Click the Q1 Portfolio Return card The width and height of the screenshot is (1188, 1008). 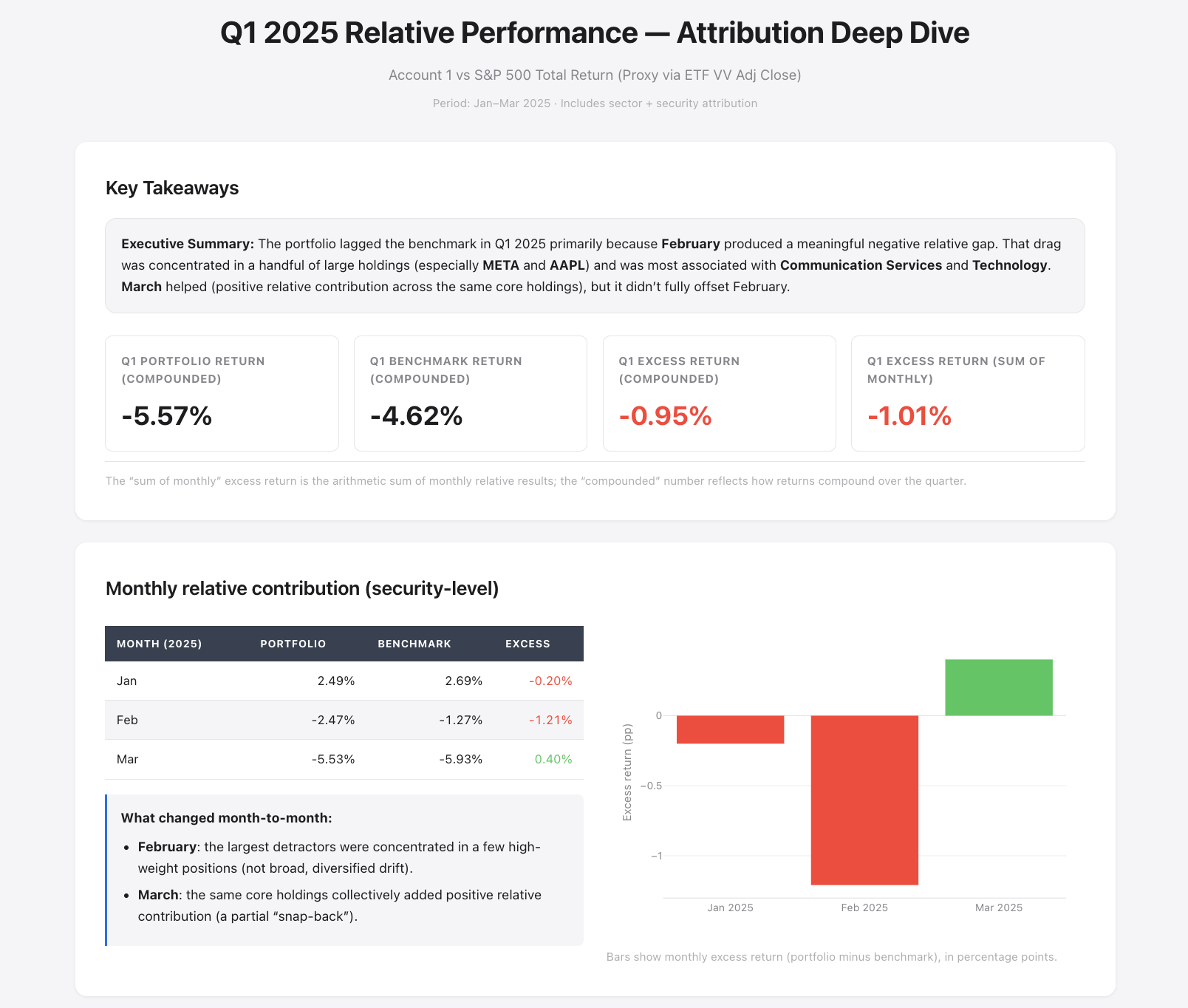[222, 393]
